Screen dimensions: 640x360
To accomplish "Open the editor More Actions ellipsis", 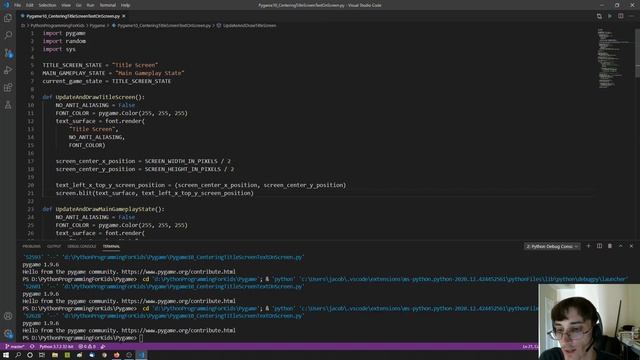I will 631,16.
